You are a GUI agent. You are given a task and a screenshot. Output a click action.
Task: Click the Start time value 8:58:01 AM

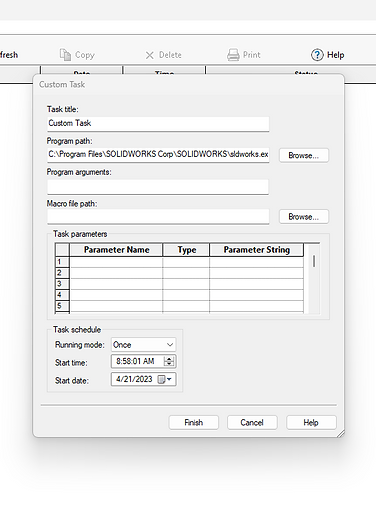coord(135,361)
